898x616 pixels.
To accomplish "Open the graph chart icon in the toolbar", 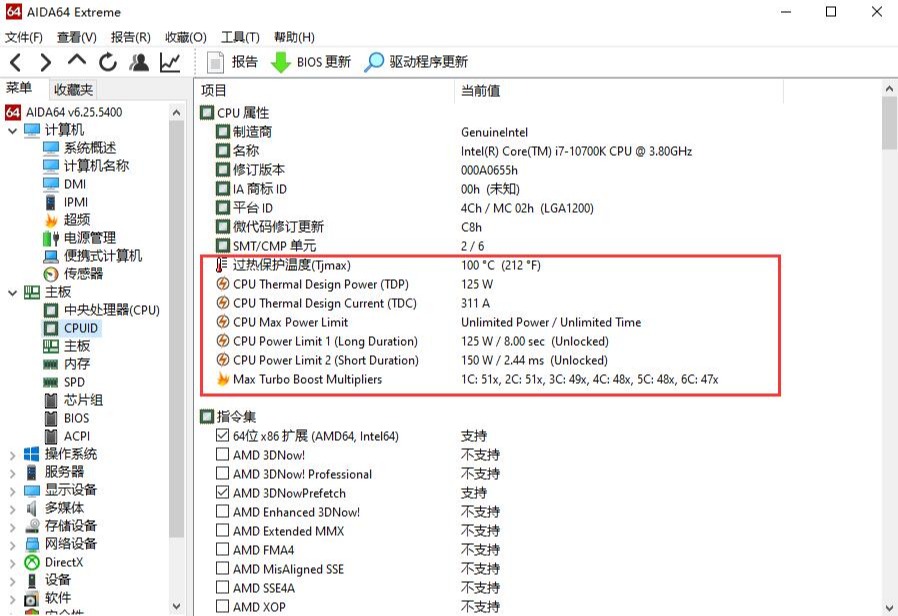I will point(170,62).
